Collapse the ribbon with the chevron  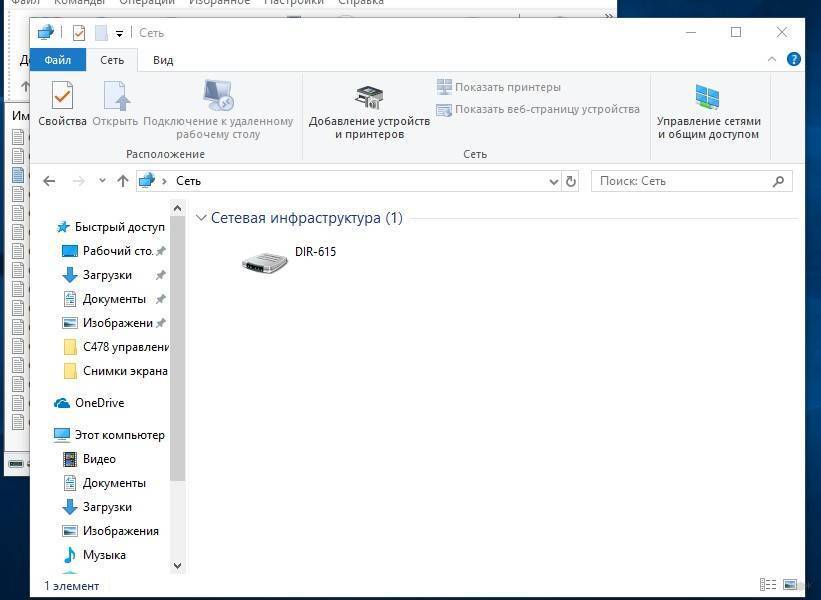pos(772,60)
